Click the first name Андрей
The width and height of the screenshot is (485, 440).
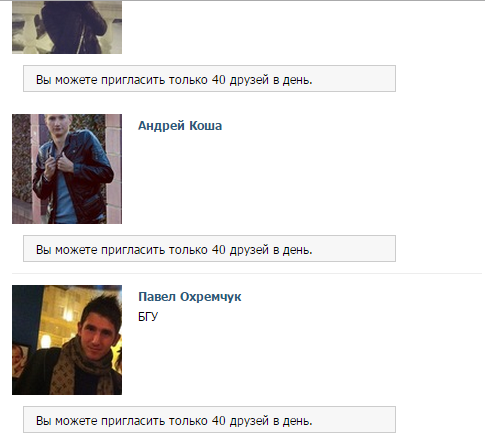(161, 126)
